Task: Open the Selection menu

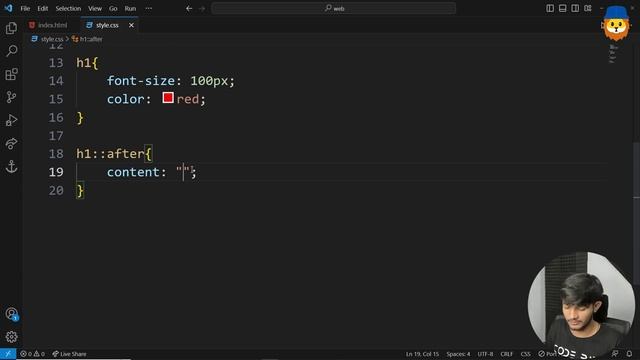Action: click(68, 8)
